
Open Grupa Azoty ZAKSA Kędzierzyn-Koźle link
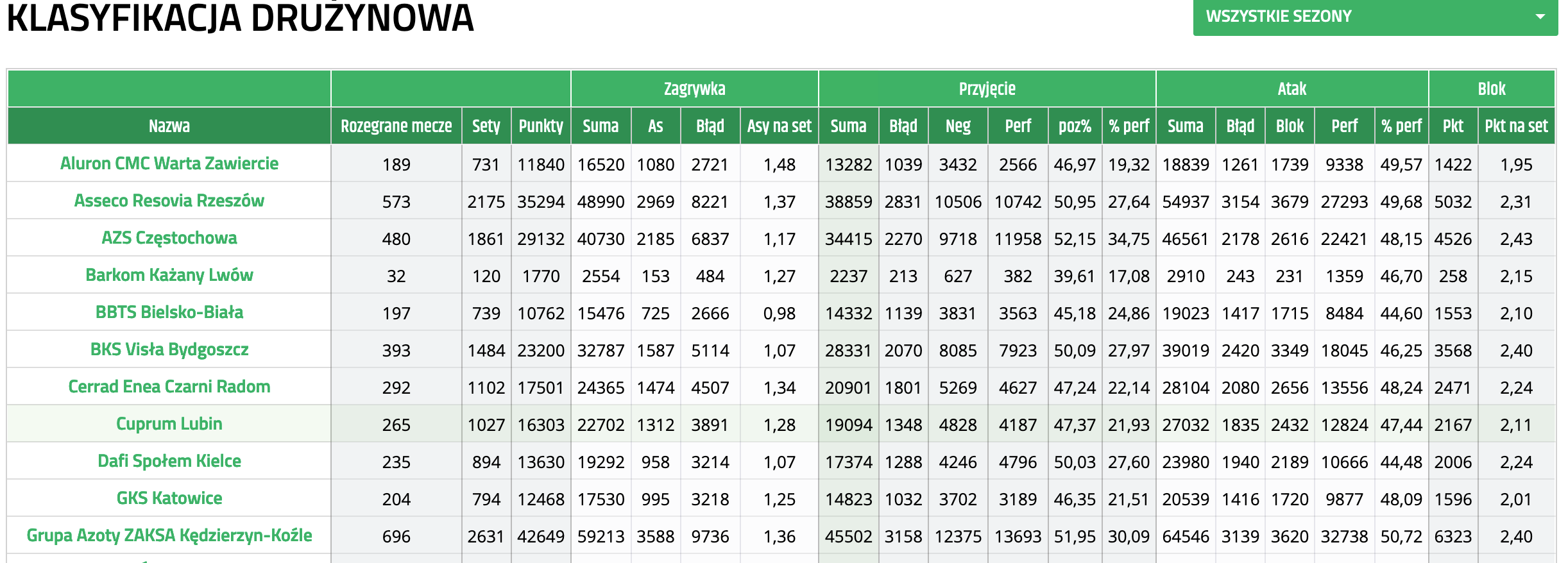tap(169, 535)
